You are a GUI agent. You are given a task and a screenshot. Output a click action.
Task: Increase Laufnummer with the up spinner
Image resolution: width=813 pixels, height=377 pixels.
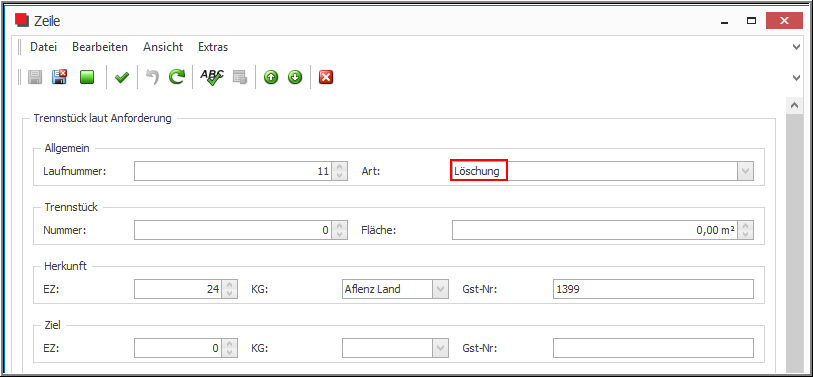tap(340, 167)
